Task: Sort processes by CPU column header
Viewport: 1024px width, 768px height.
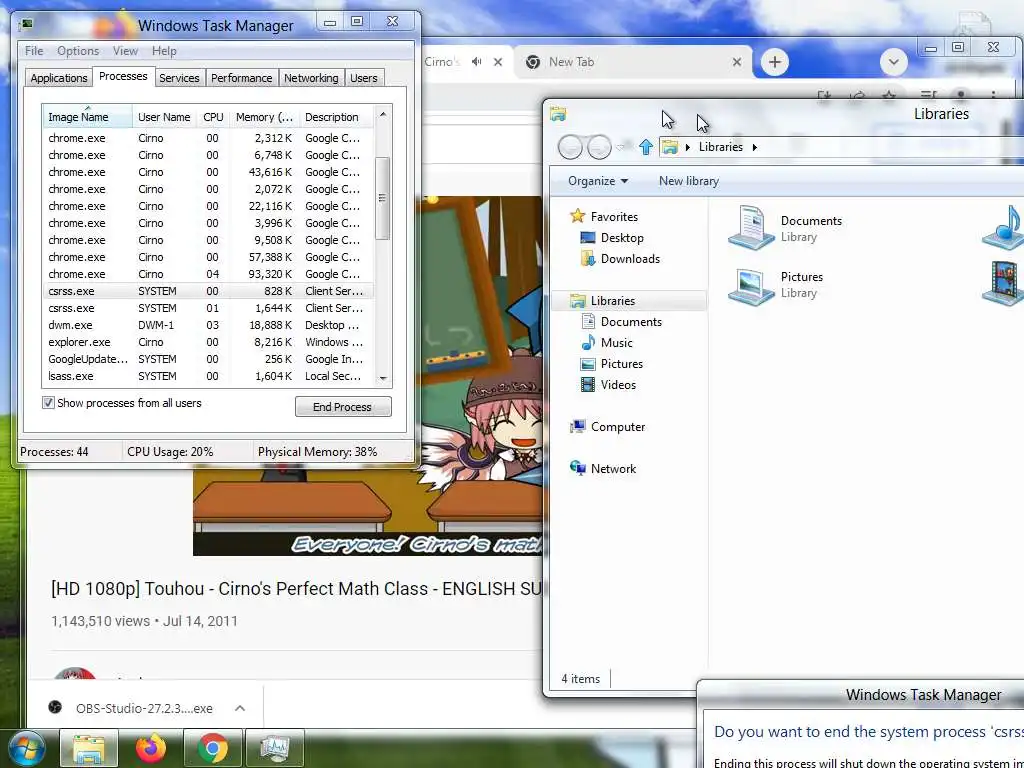Action: [213, 116]
